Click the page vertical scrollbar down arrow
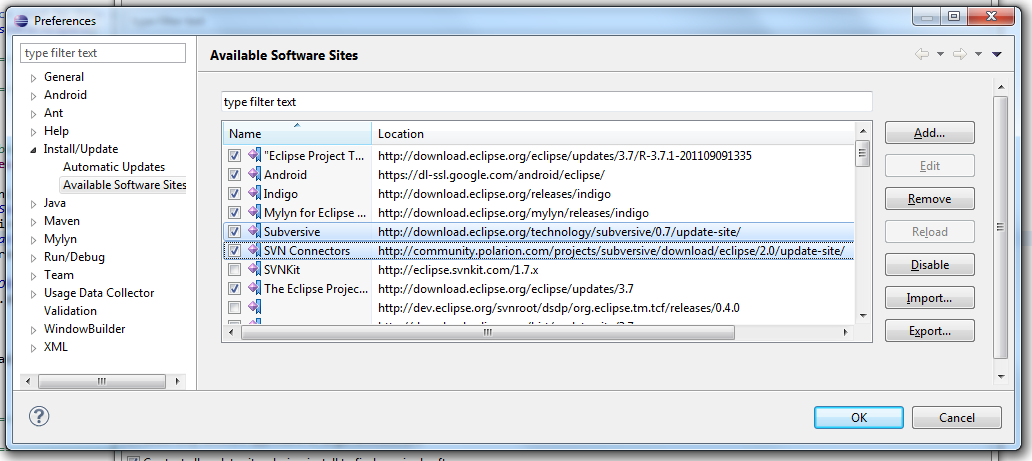1032x461 pixels. point(1000,377)
